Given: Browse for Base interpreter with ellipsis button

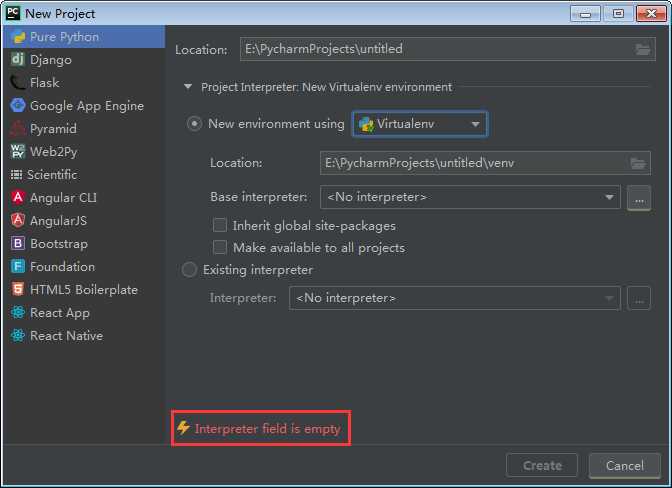Looking at the screenshot, I should click(x=639, y=198).
